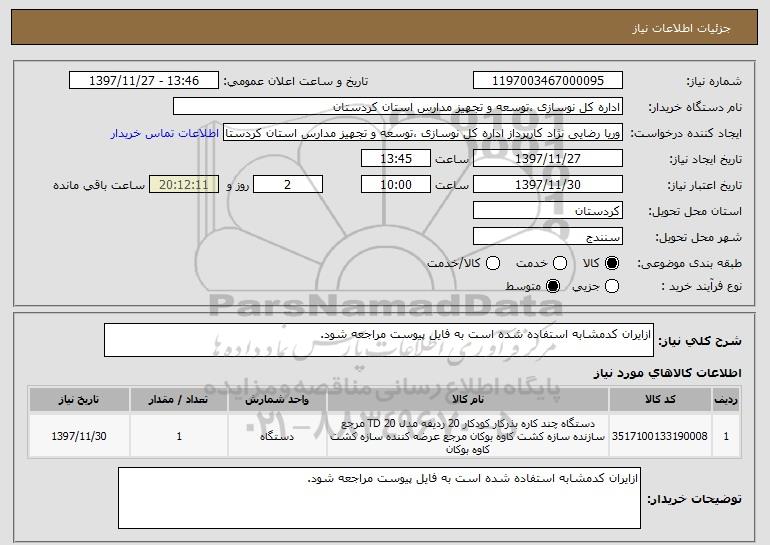Click the validity time field 10:00

(396, 185)
